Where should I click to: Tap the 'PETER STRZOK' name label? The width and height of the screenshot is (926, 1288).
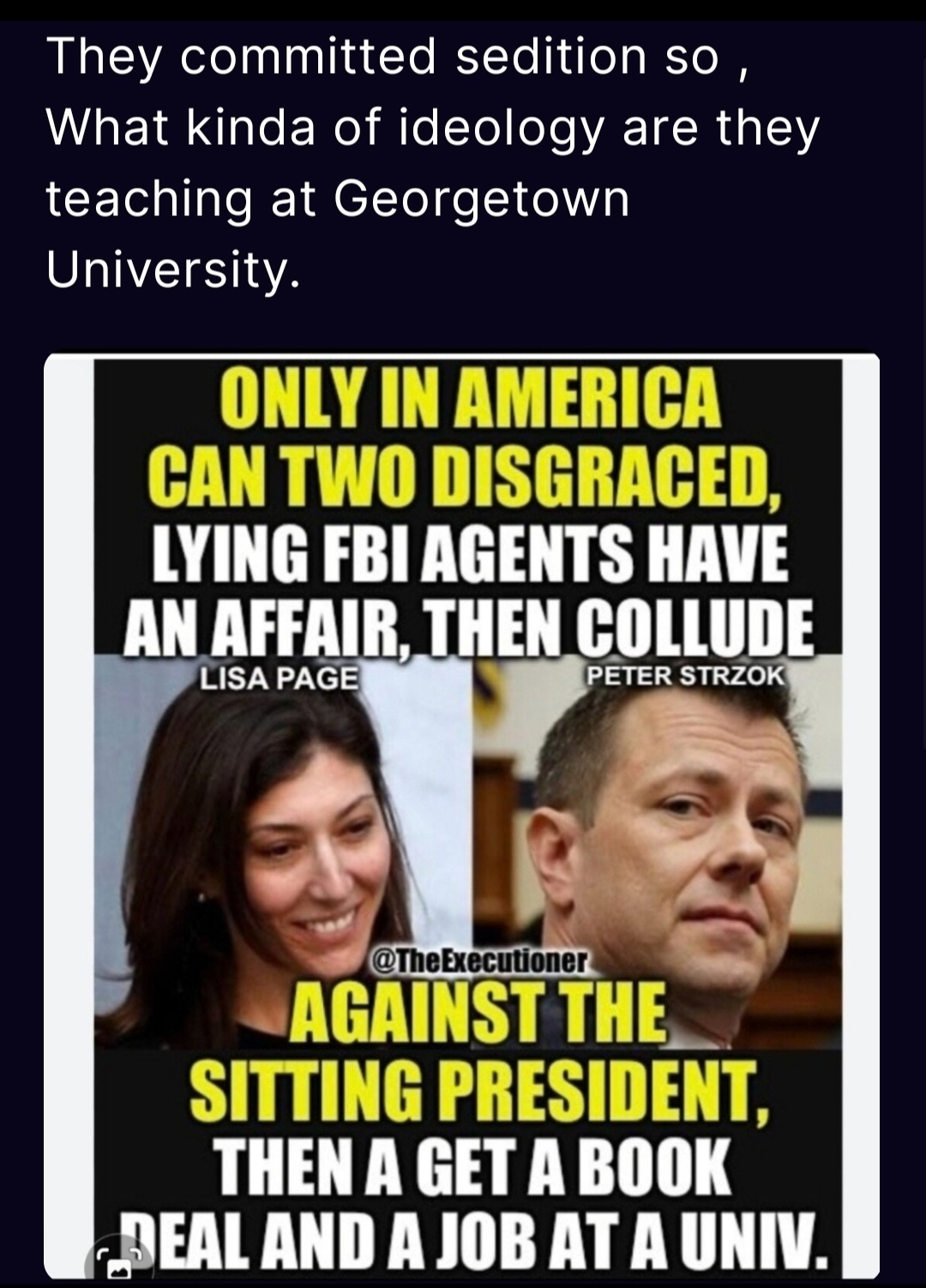coord(684,675)
